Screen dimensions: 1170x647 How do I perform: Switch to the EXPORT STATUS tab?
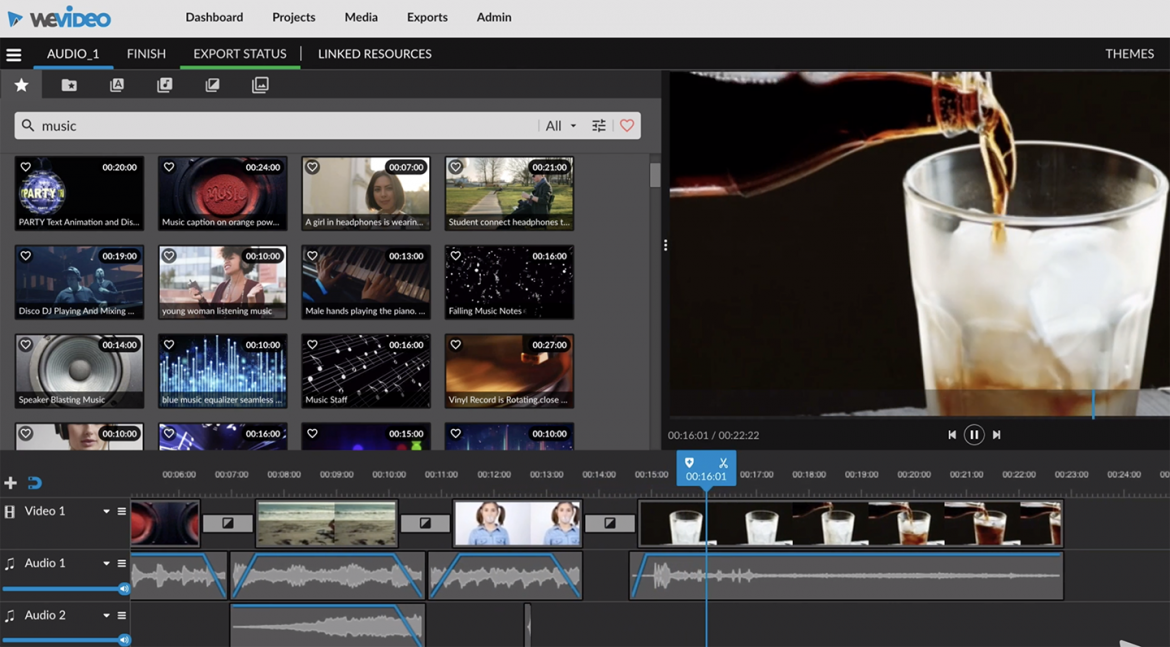240,54
